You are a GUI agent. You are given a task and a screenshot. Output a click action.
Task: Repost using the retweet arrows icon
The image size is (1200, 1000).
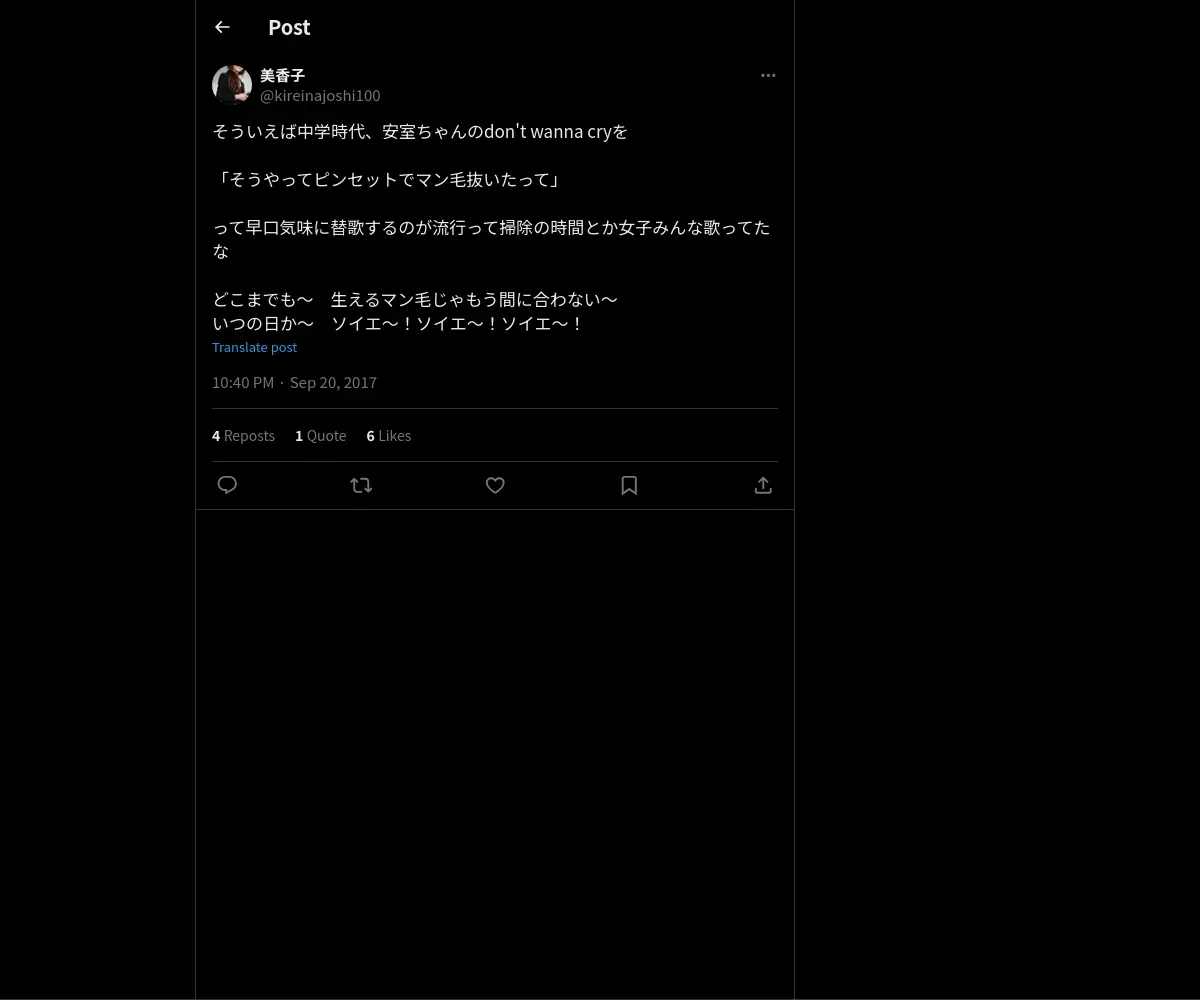(361, 485)
